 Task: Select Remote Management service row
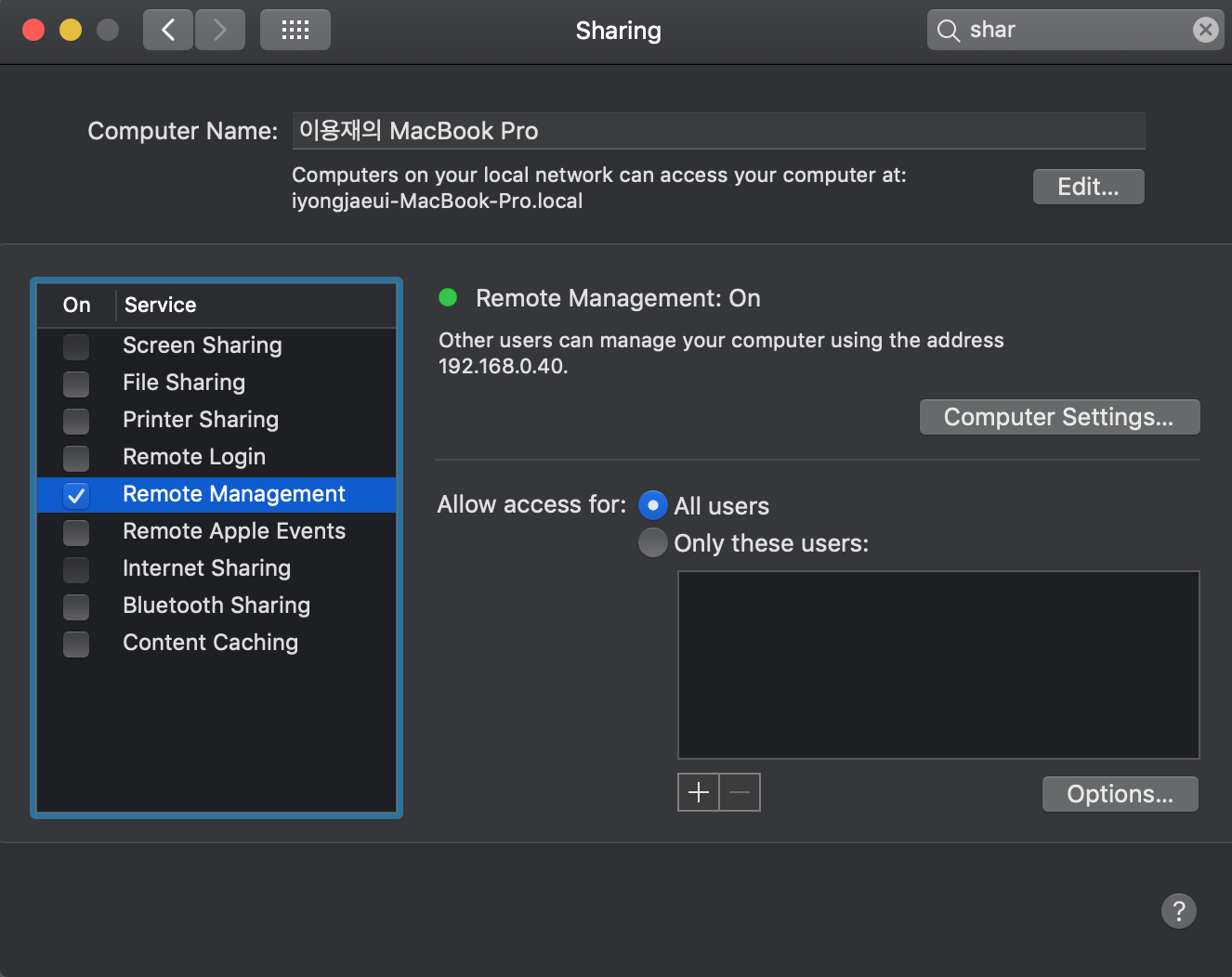click(216, 494)
